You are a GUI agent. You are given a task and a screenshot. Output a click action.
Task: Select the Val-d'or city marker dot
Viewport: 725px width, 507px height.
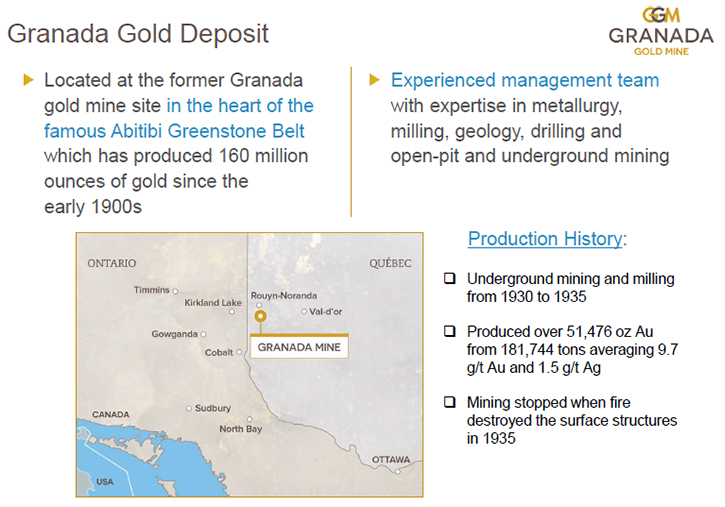point(304,312)
